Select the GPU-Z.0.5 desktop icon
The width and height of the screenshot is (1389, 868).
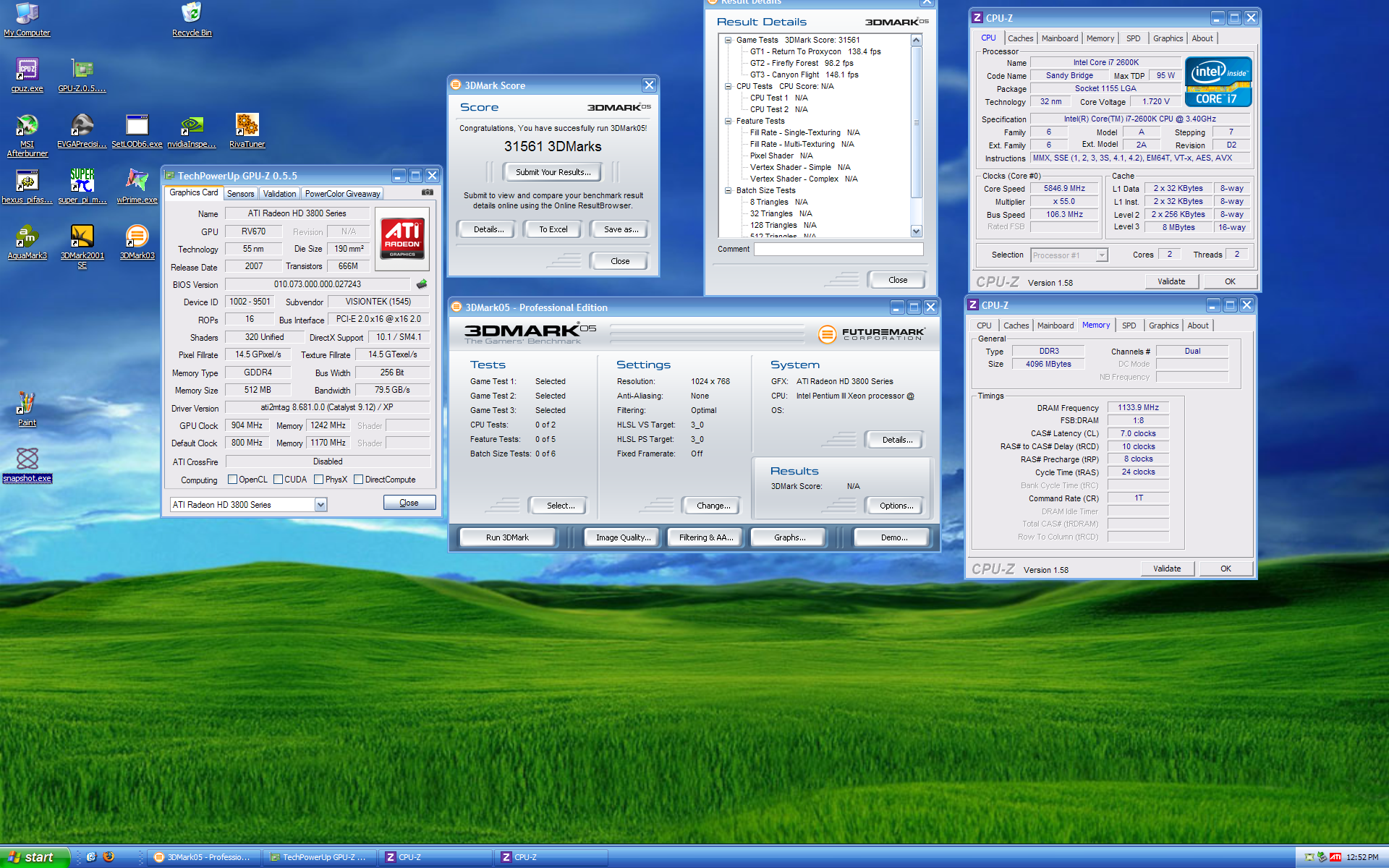coord(82,75)
